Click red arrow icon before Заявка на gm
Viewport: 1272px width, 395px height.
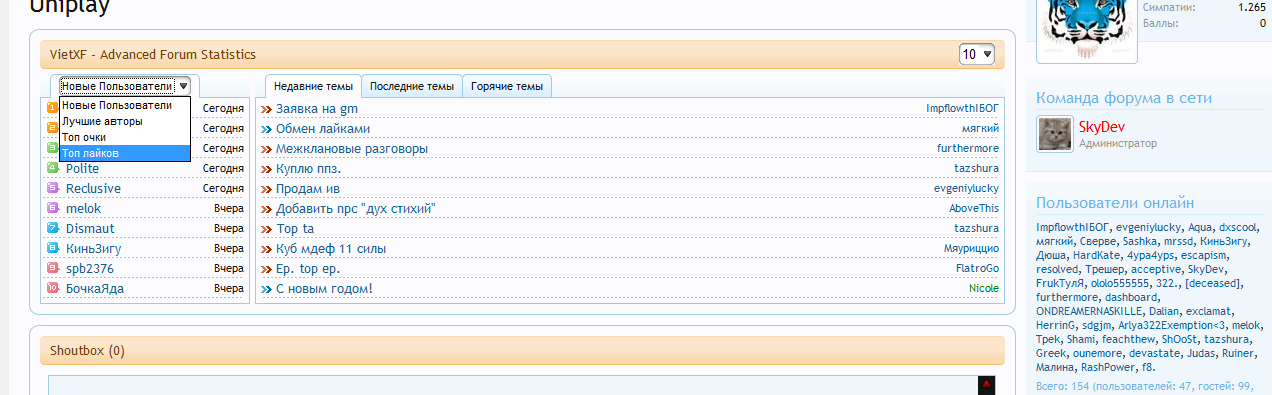click(x=266, y=108)
